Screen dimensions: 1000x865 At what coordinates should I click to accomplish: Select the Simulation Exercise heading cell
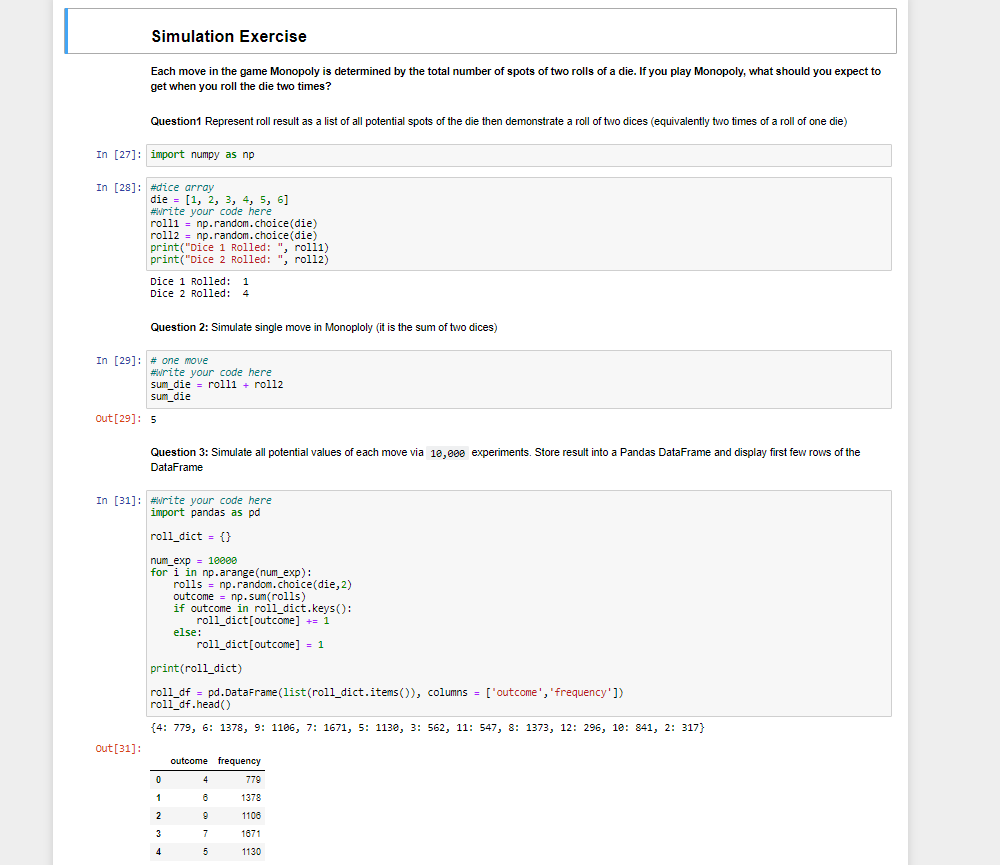pyautogui.click(x=481, y=31)
